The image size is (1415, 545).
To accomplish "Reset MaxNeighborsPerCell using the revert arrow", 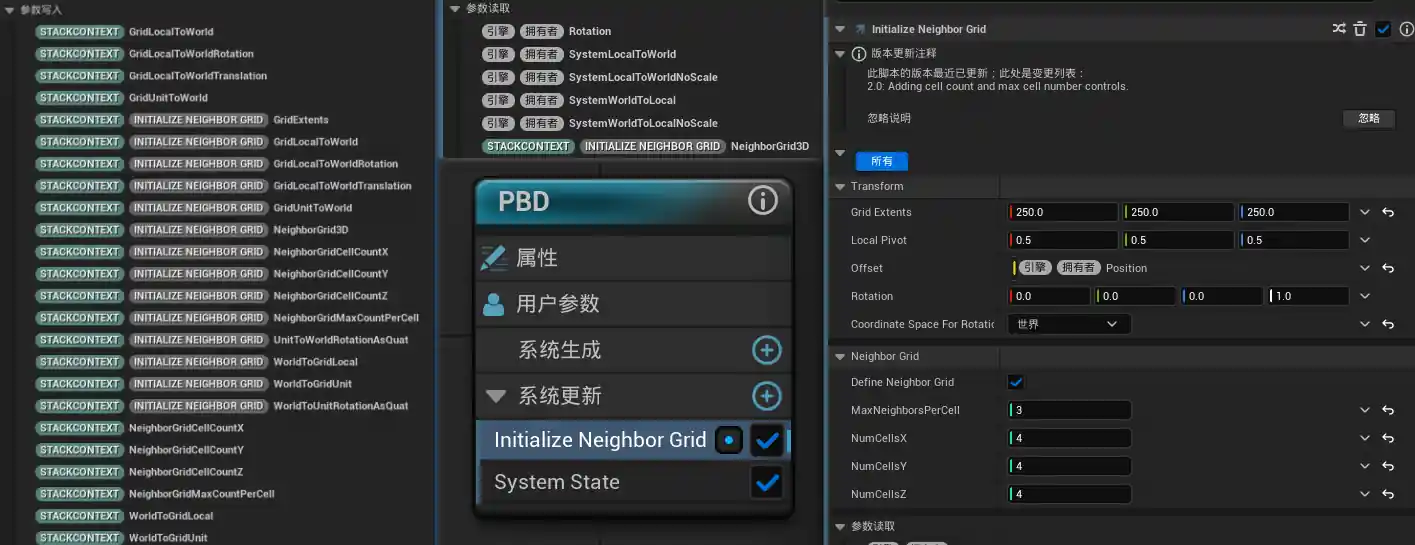I will [1388, 411].
